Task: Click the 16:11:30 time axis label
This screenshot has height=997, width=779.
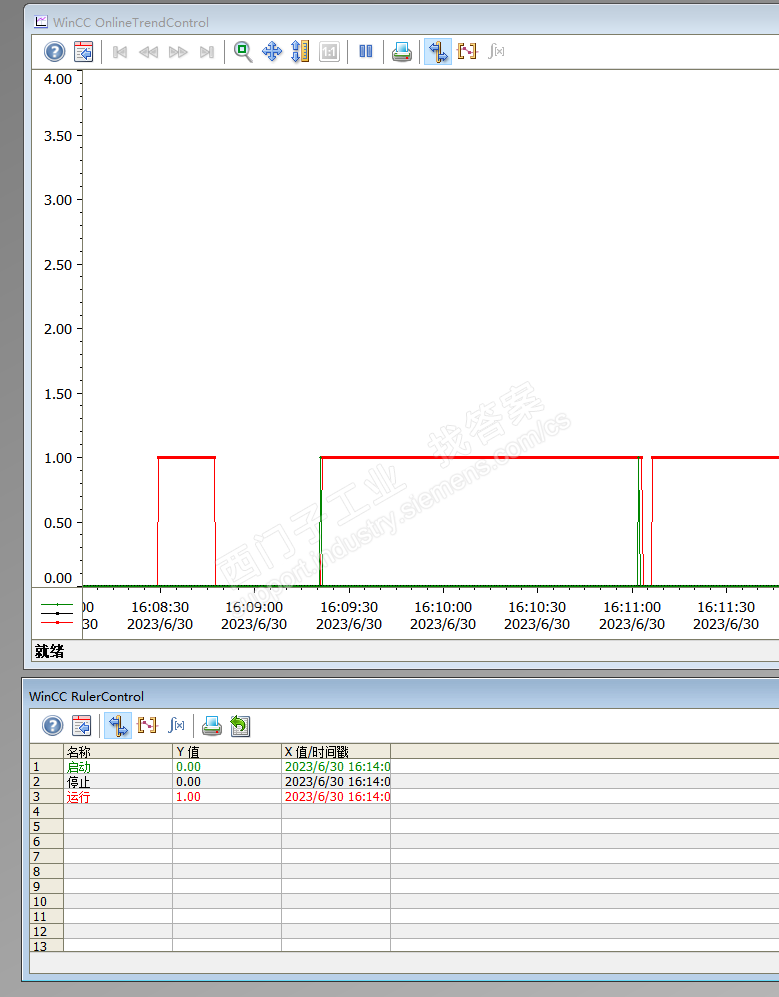Action: [726, 607]
